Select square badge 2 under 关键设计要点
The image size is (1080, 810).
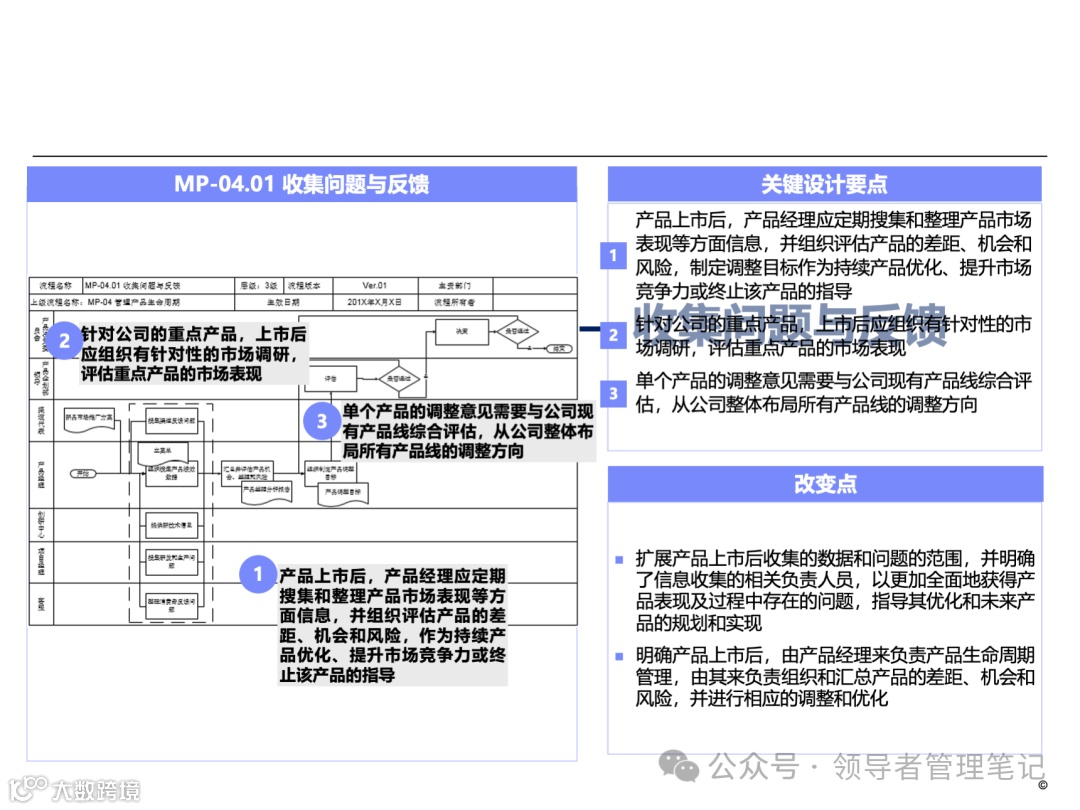click(613, 335)
